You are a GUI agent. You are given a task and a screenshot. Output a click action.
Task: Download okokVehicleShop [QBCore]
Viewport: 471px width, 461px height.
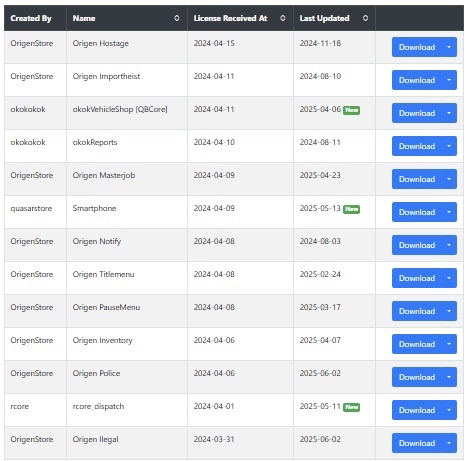point(417,113)
